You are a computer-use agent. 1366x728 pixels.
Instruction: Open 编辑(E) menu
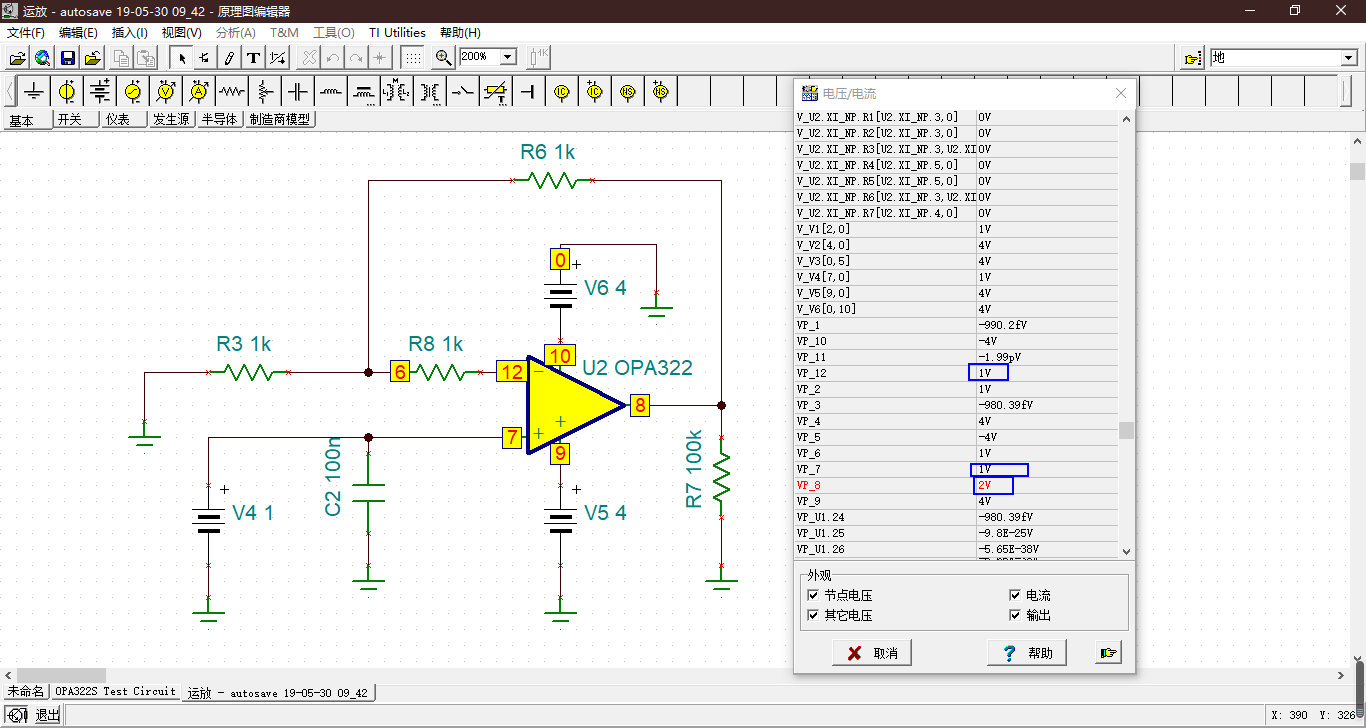(78, 33)
